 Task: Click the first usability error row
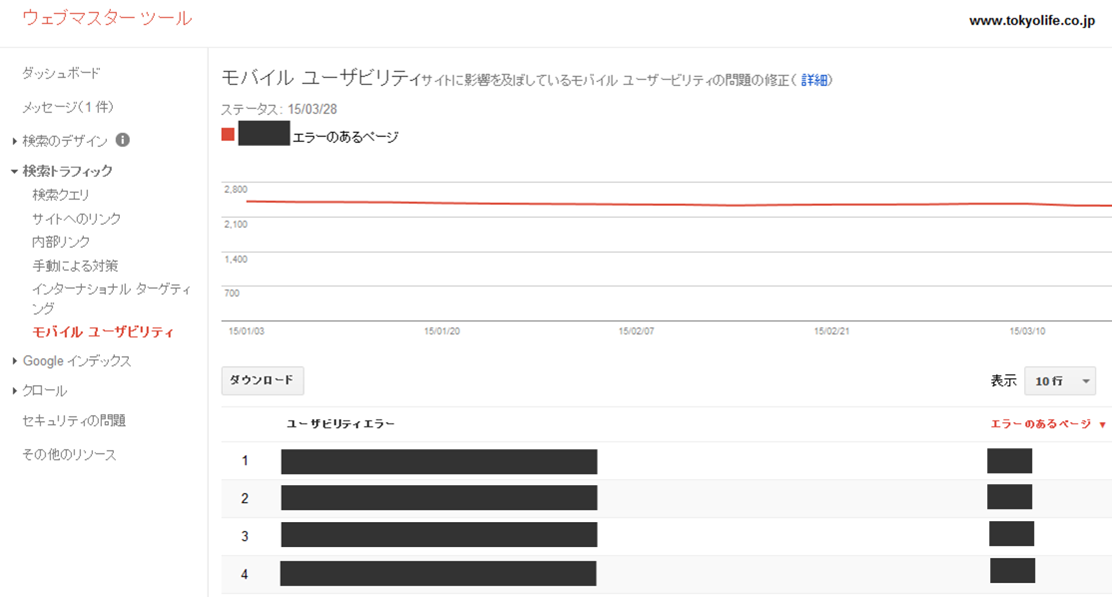[x=667, y=461]
